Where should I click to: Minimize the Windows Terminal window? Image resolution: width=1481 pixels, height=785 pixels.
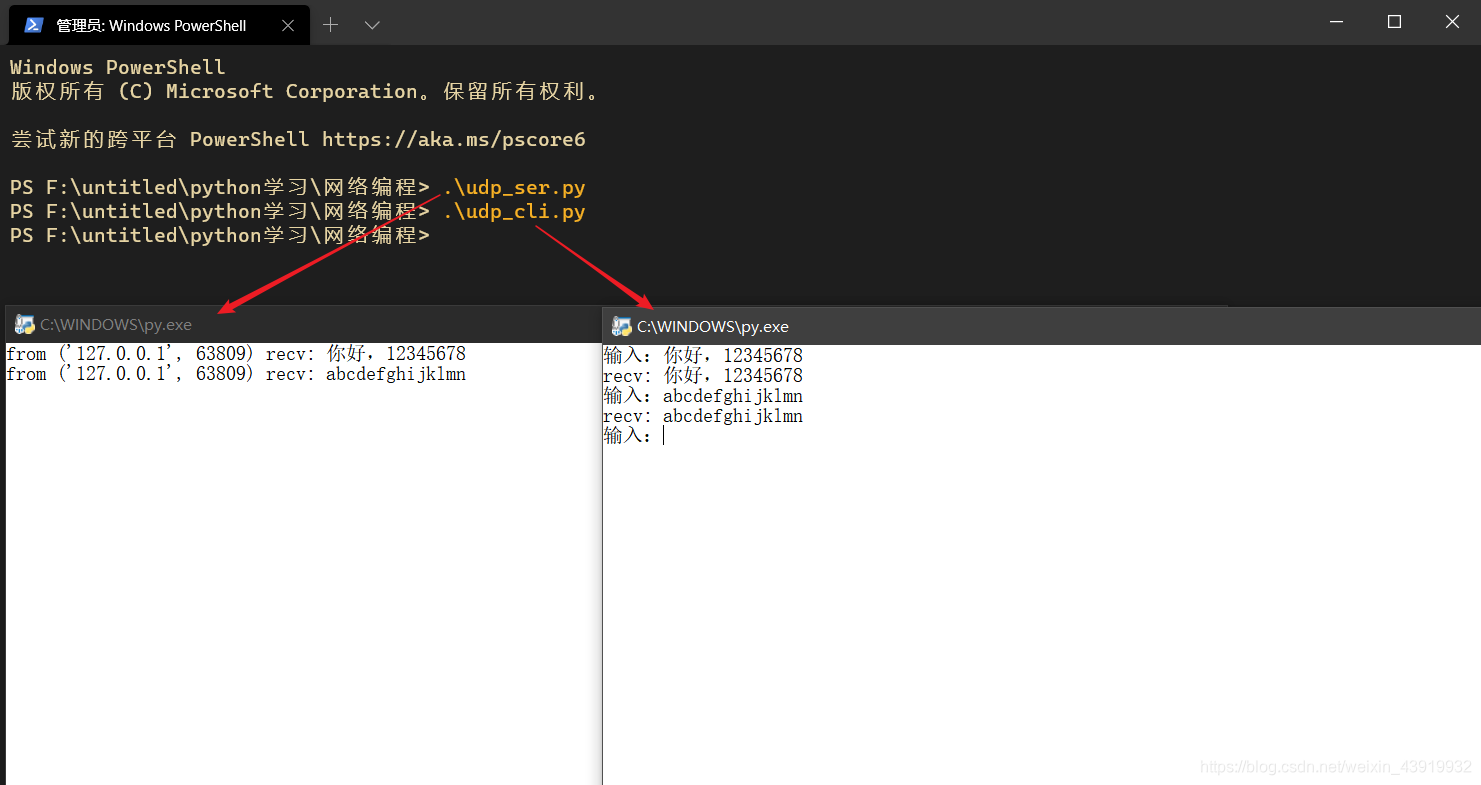click(x=1337, y=21)
